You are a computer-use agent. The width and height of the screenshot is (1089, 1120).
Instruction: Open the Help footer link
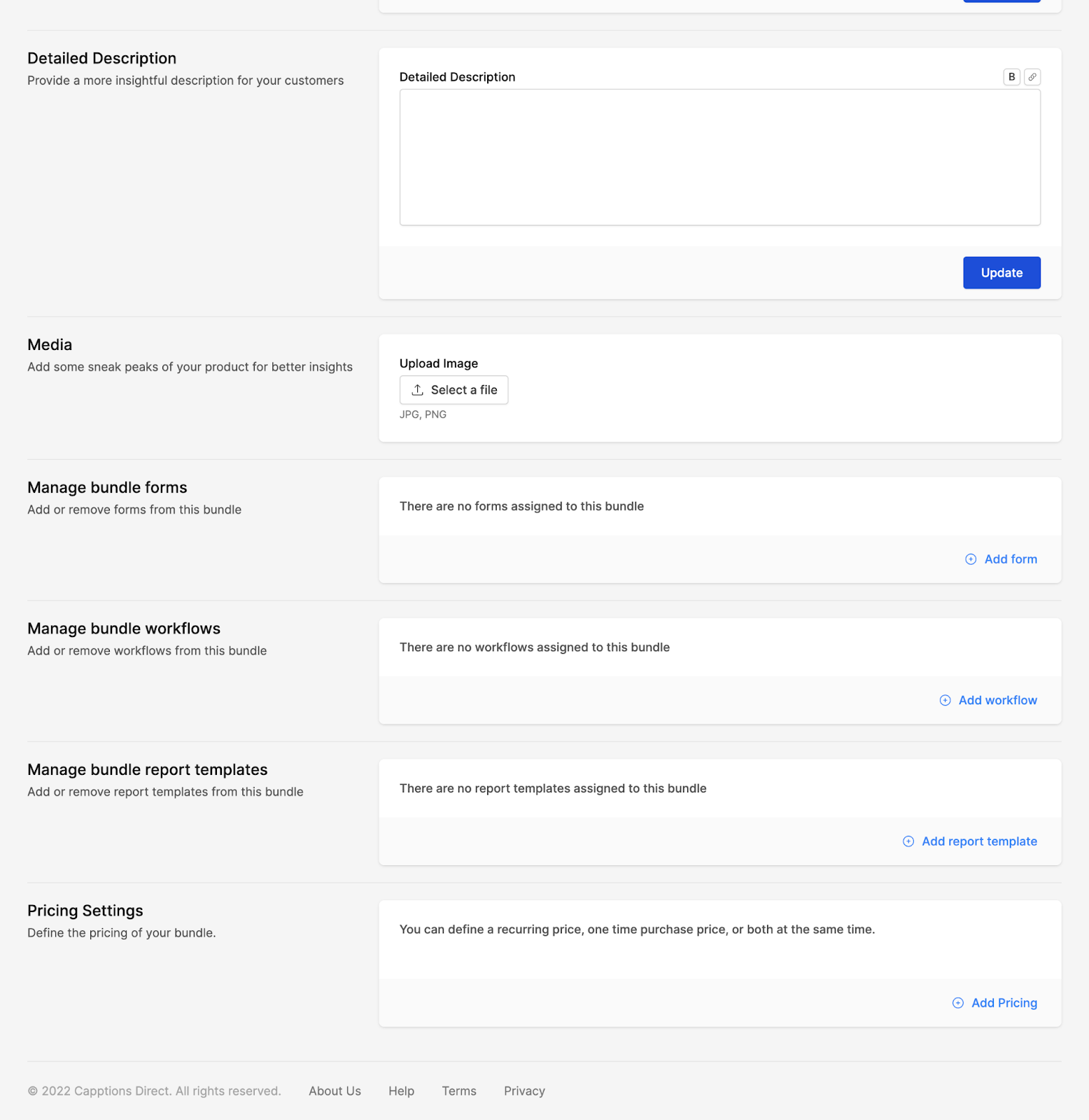click(x=401, y=1091)
